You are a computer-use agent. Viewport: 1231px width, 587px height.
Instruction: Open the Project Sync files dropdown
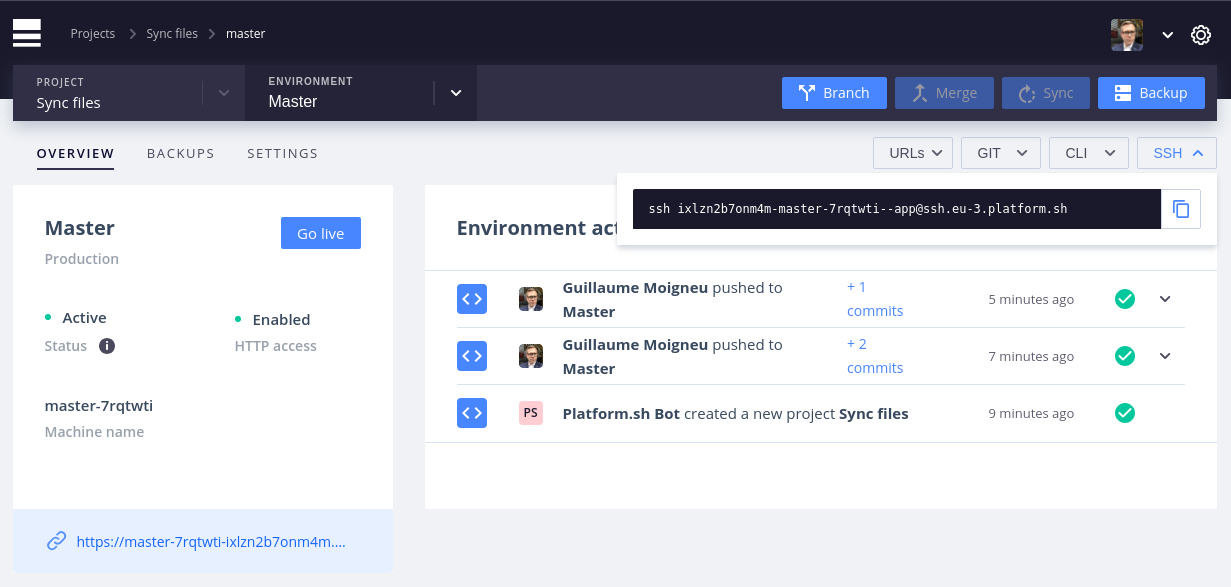click(224, 93)
